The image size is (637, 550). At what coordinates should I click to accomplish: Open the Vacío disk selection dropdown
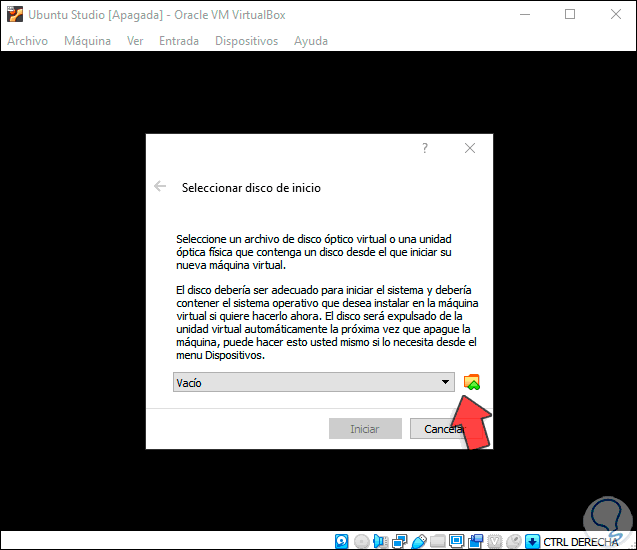tap(314, 382)
